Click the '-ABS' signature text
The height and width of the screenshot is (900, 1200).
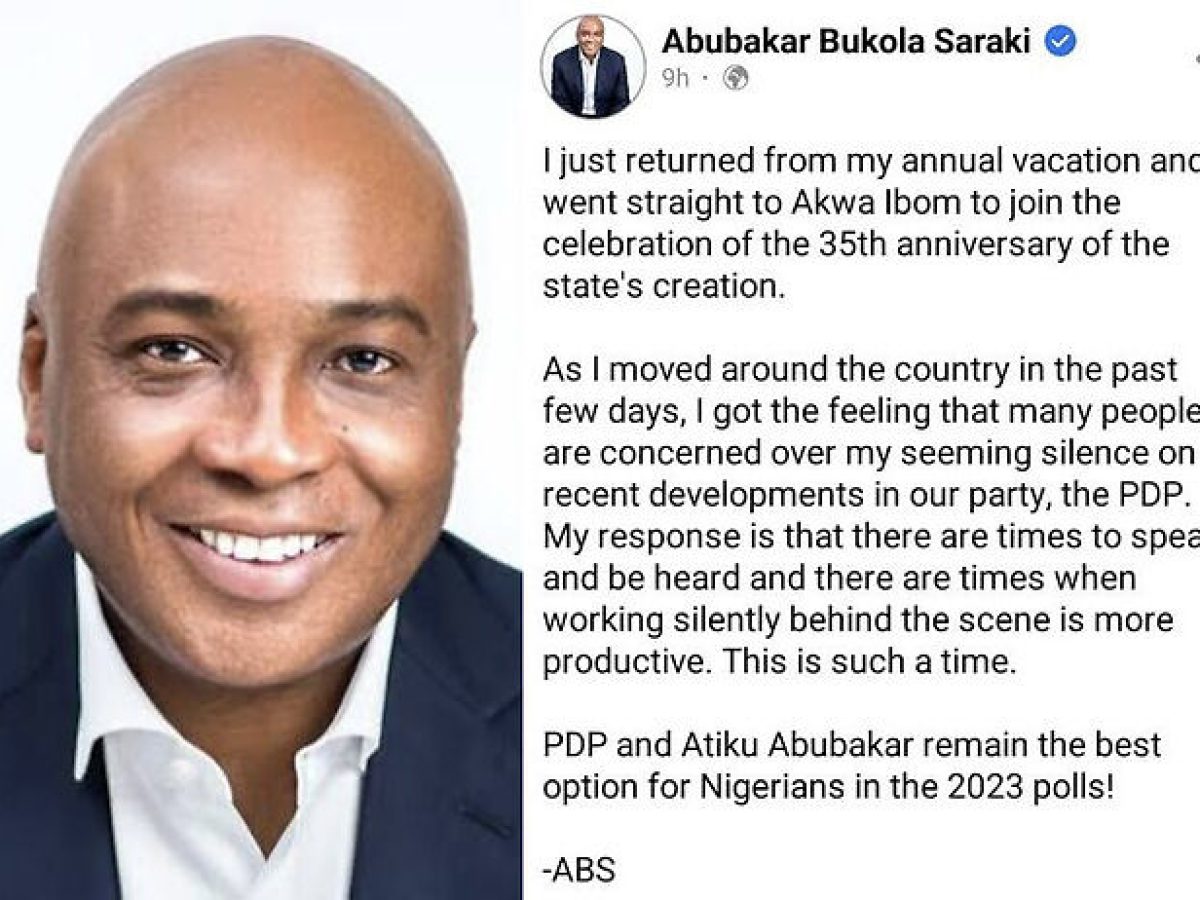[x=579, y=871]
